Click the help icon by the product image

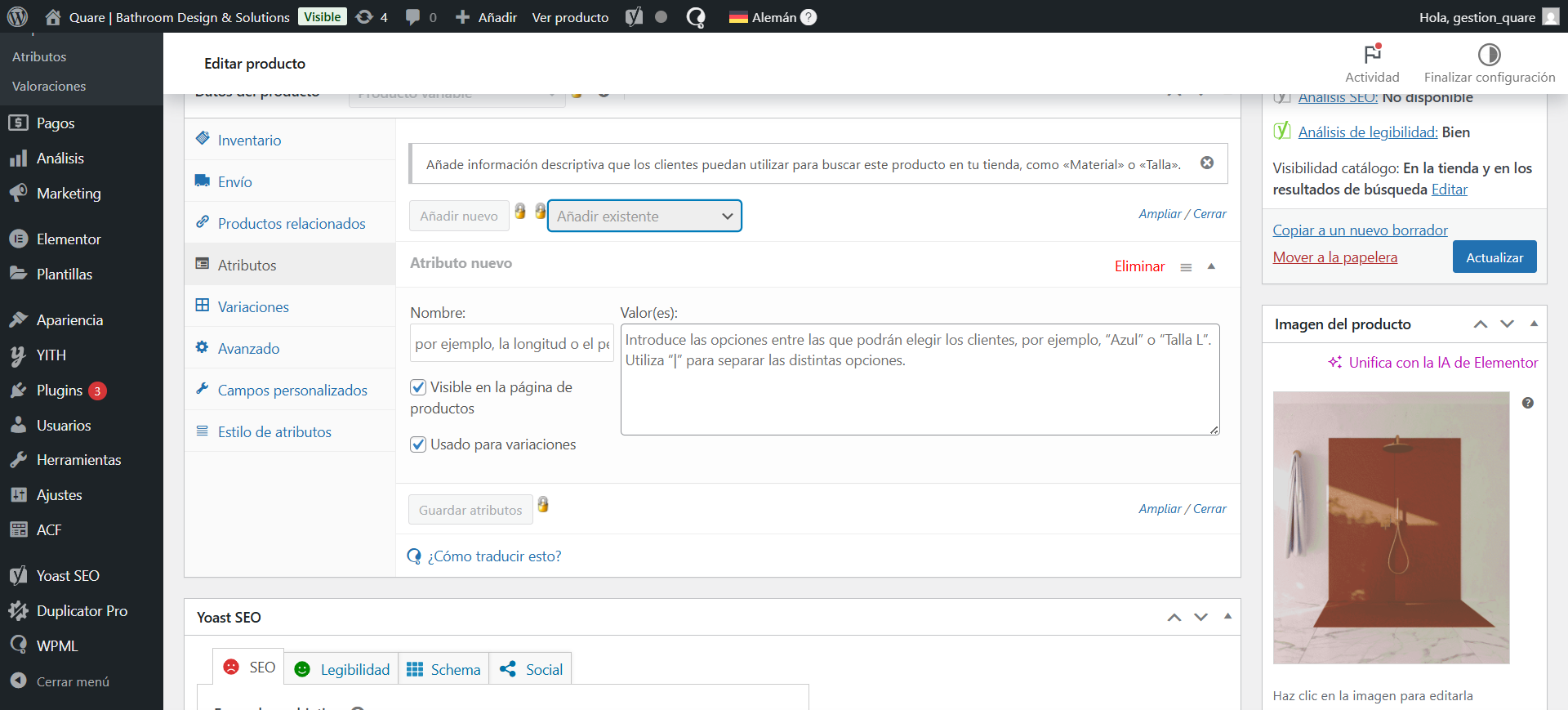(x=1528, y=403)
